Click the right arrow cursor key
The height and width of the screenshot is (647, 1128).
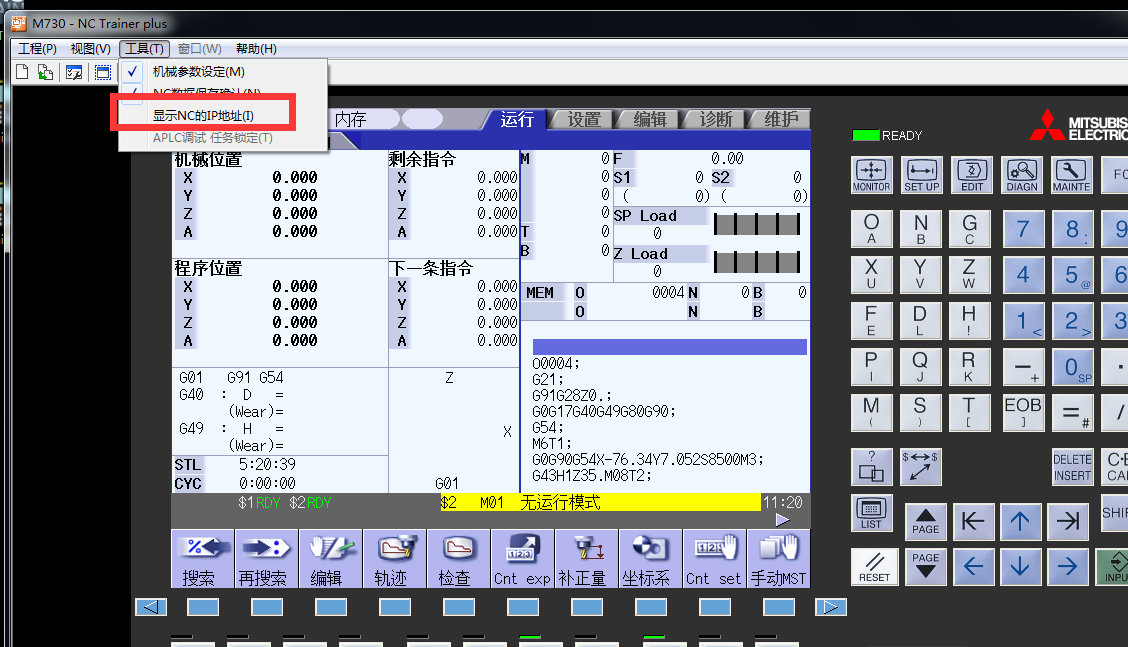(1068, 566)
